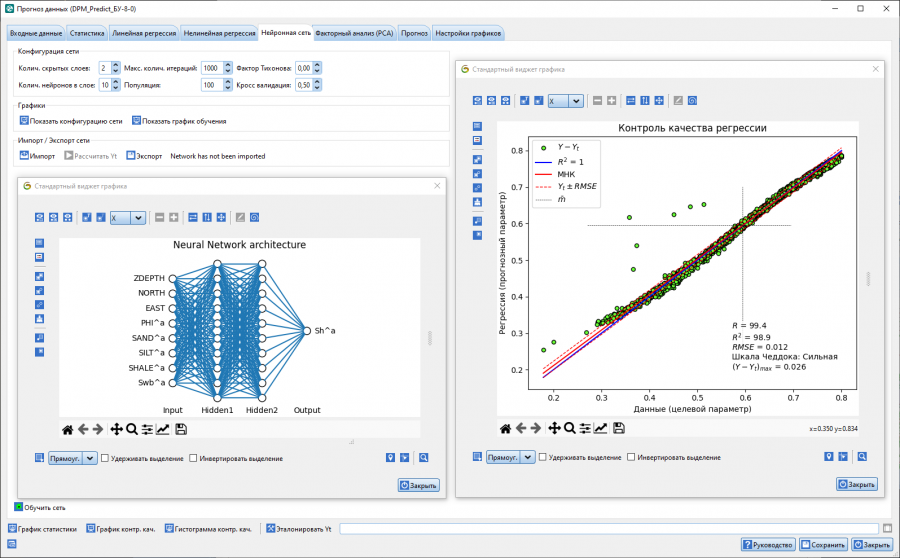Click back arrow under Neural Network architecture plot

pos(84,429)
